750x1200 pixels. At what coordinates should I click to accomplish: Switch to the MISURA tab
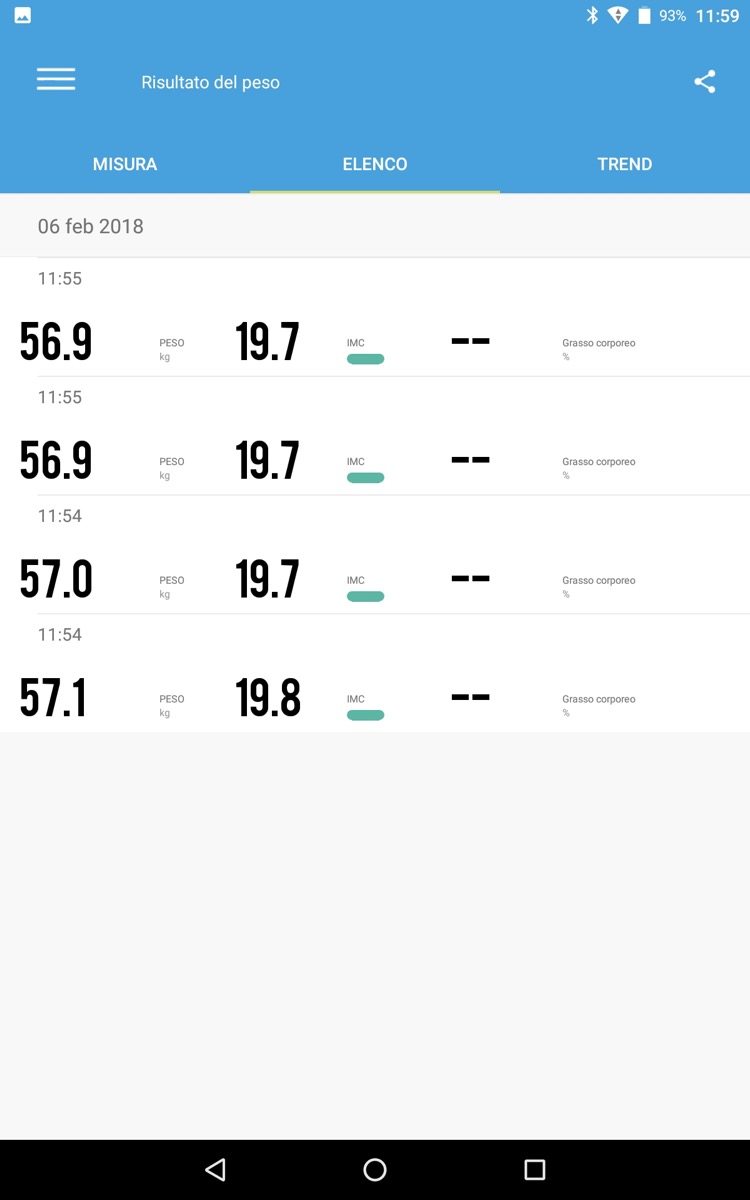pyautogui.click(x=125, y=164)
